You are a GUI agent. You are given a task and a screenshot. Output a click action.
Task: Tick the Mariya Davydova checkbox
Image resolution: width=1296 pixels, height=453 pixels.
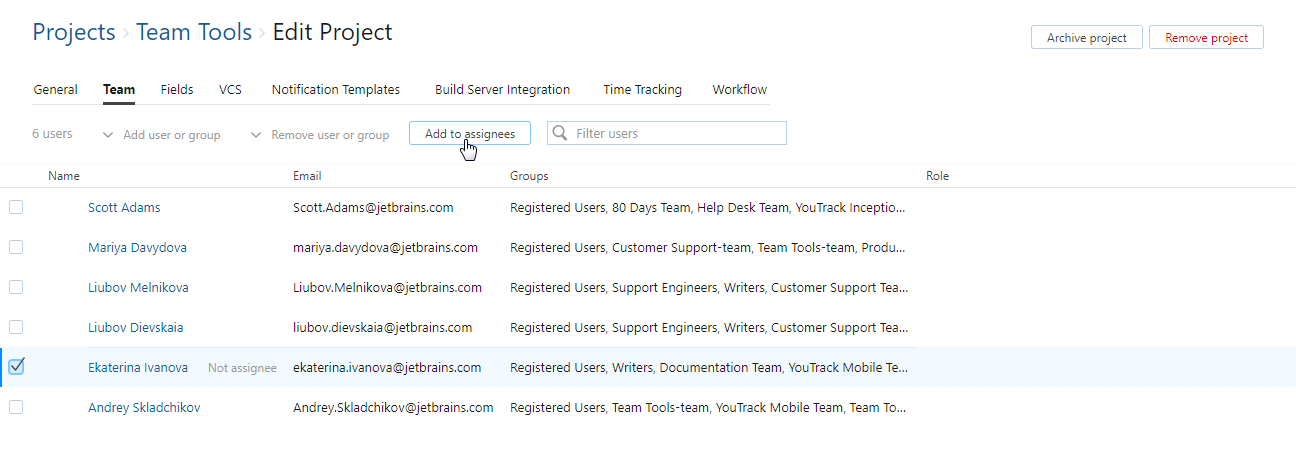[16, 247]
